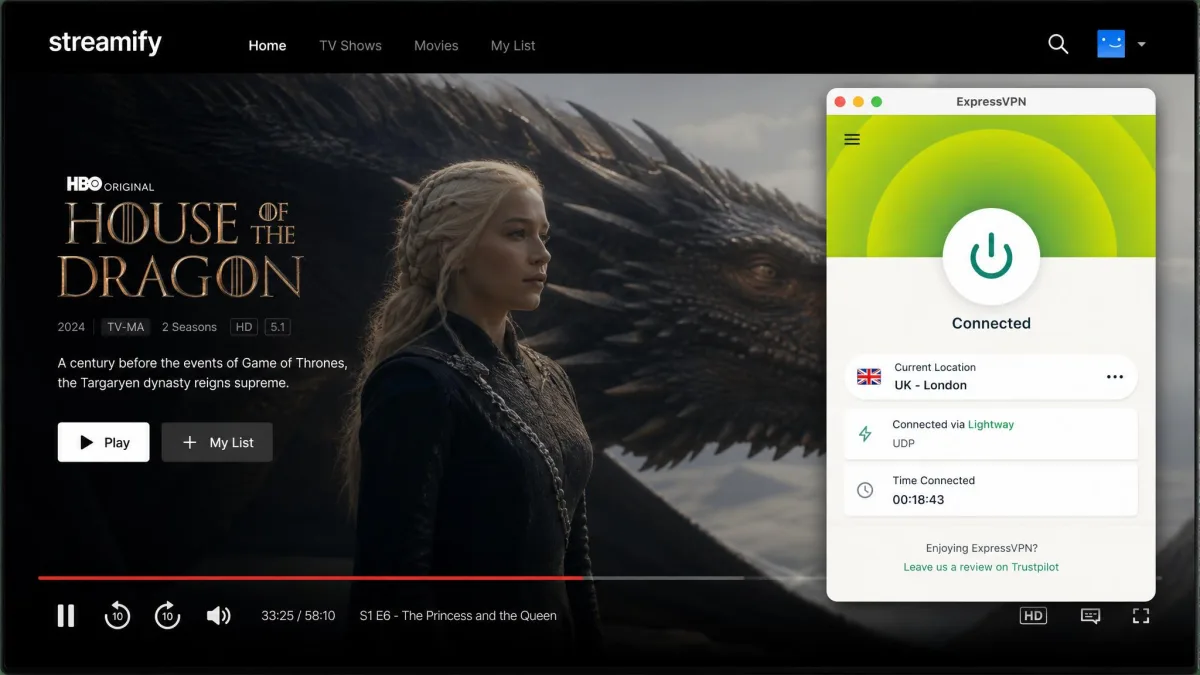Click the Connected status text
The height and width of the screenshot is (675, 1200).
click(991, 323)
